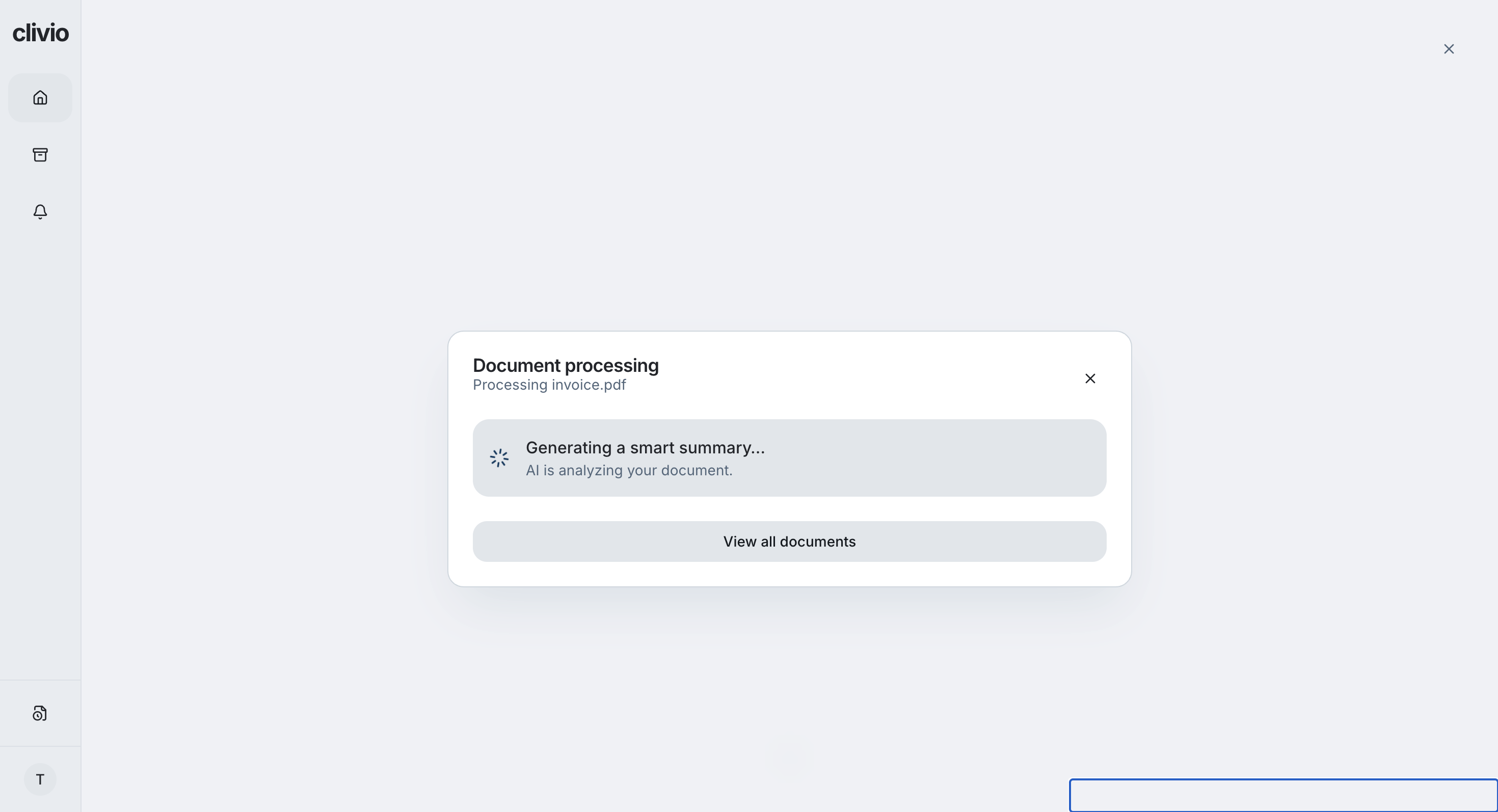Click the Generating a smart summary status card
This screenshot has height=812, width=1498.
click(x=789, y=458)
